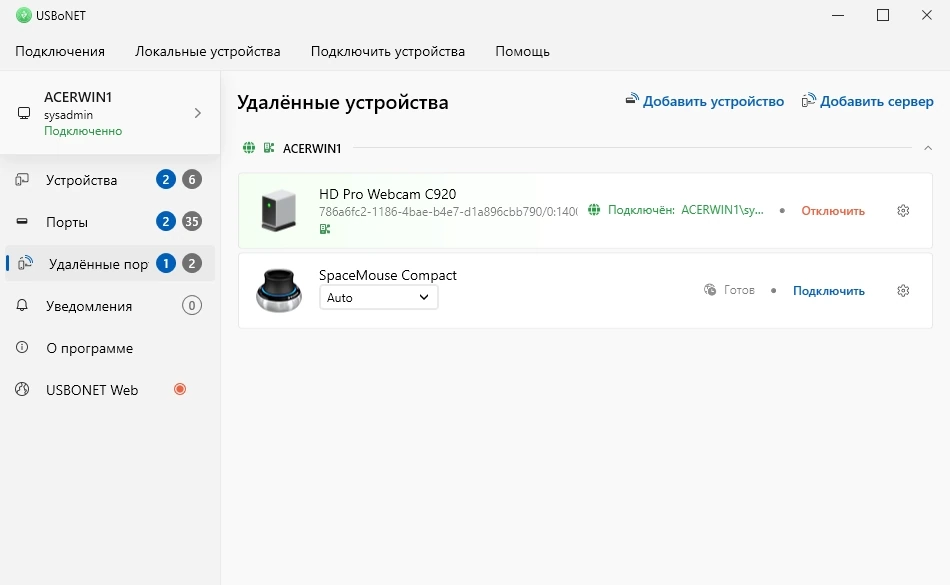Click the Готов status text

tap(739, 290)
